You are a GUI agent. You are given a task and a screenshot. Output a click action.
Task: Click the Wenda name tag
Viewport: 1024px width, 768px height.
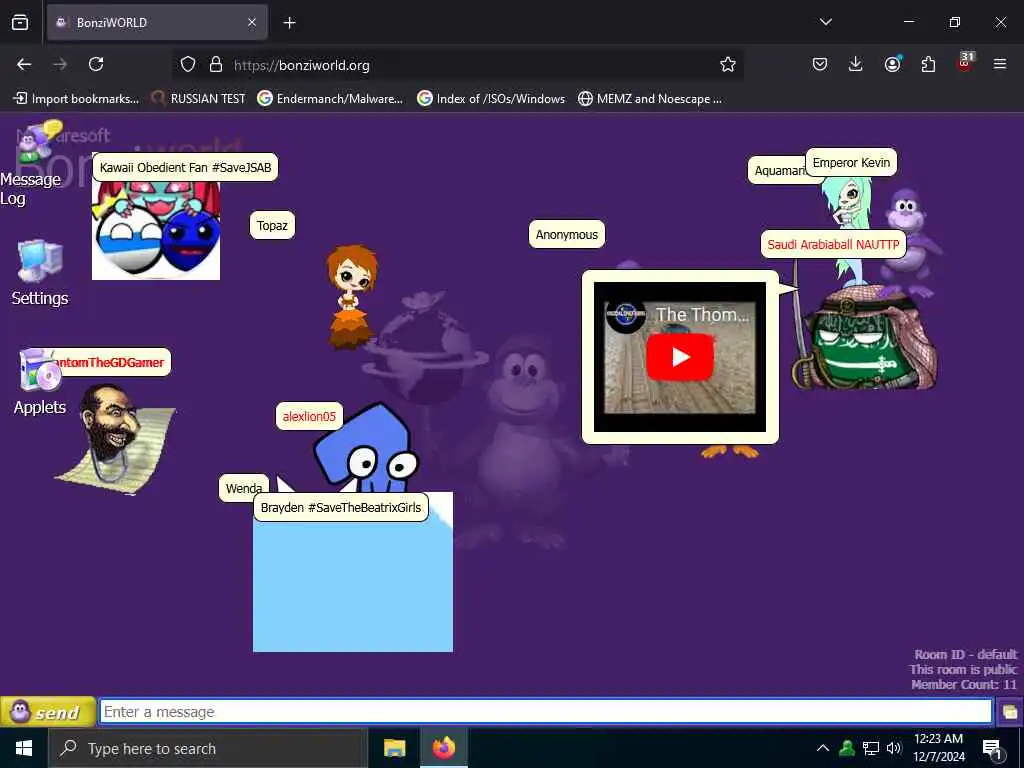click(244, 488)
